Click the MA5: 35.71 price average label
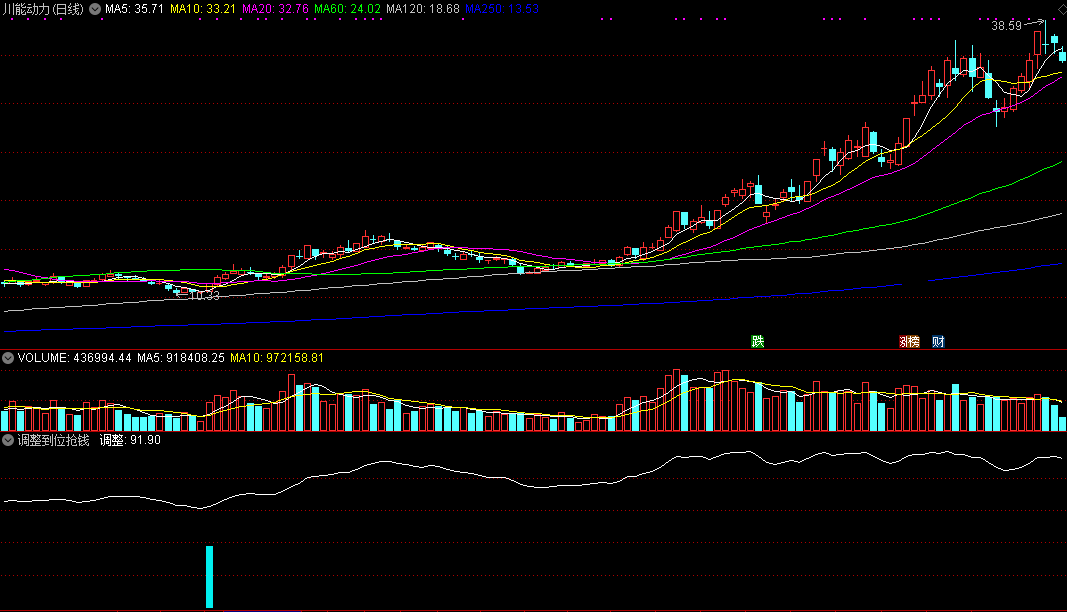 point(134,10)
